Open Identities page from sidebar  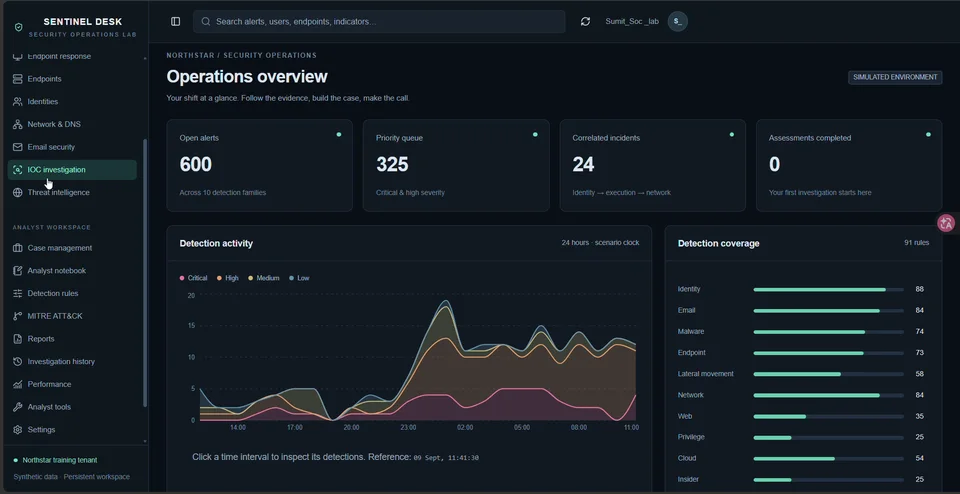click(x=72, y=102)
